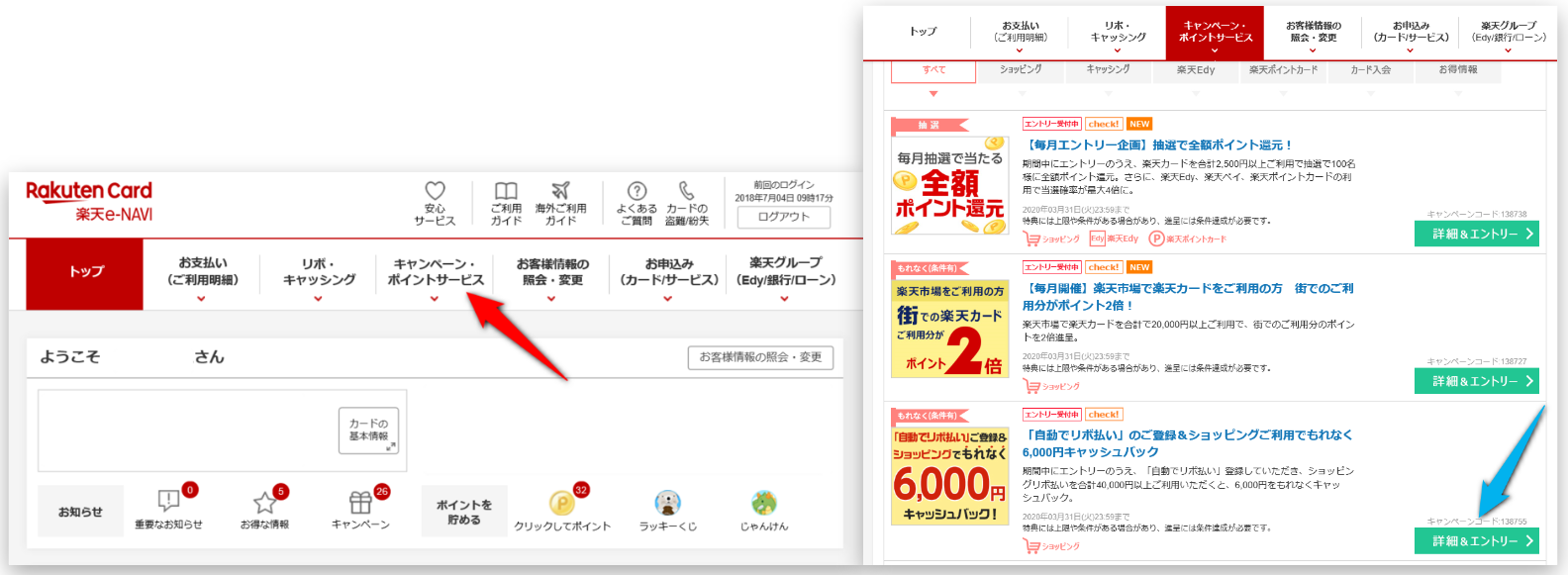Select the 楽天Edy filter tab
1568x575 pixels.
(1195, 70)
